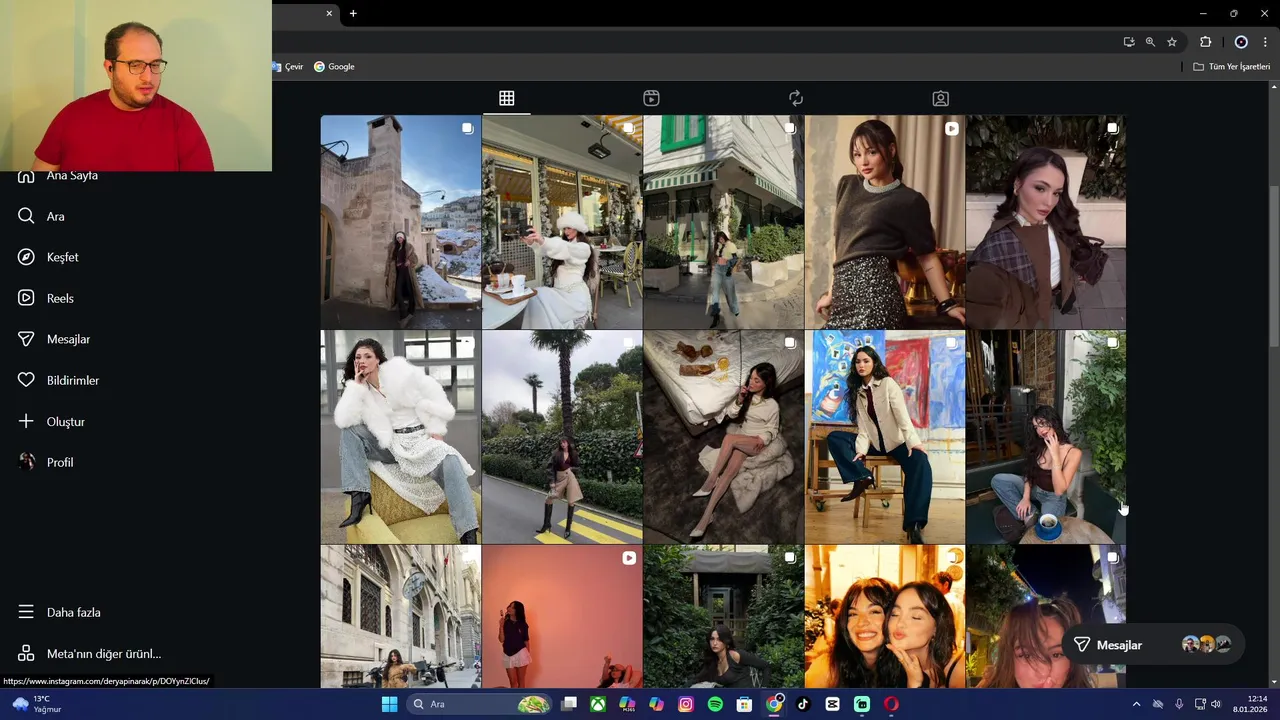Open the Instagram app icon on taskbar
This screenshot has width=1280, height=720.
[686, 704]
